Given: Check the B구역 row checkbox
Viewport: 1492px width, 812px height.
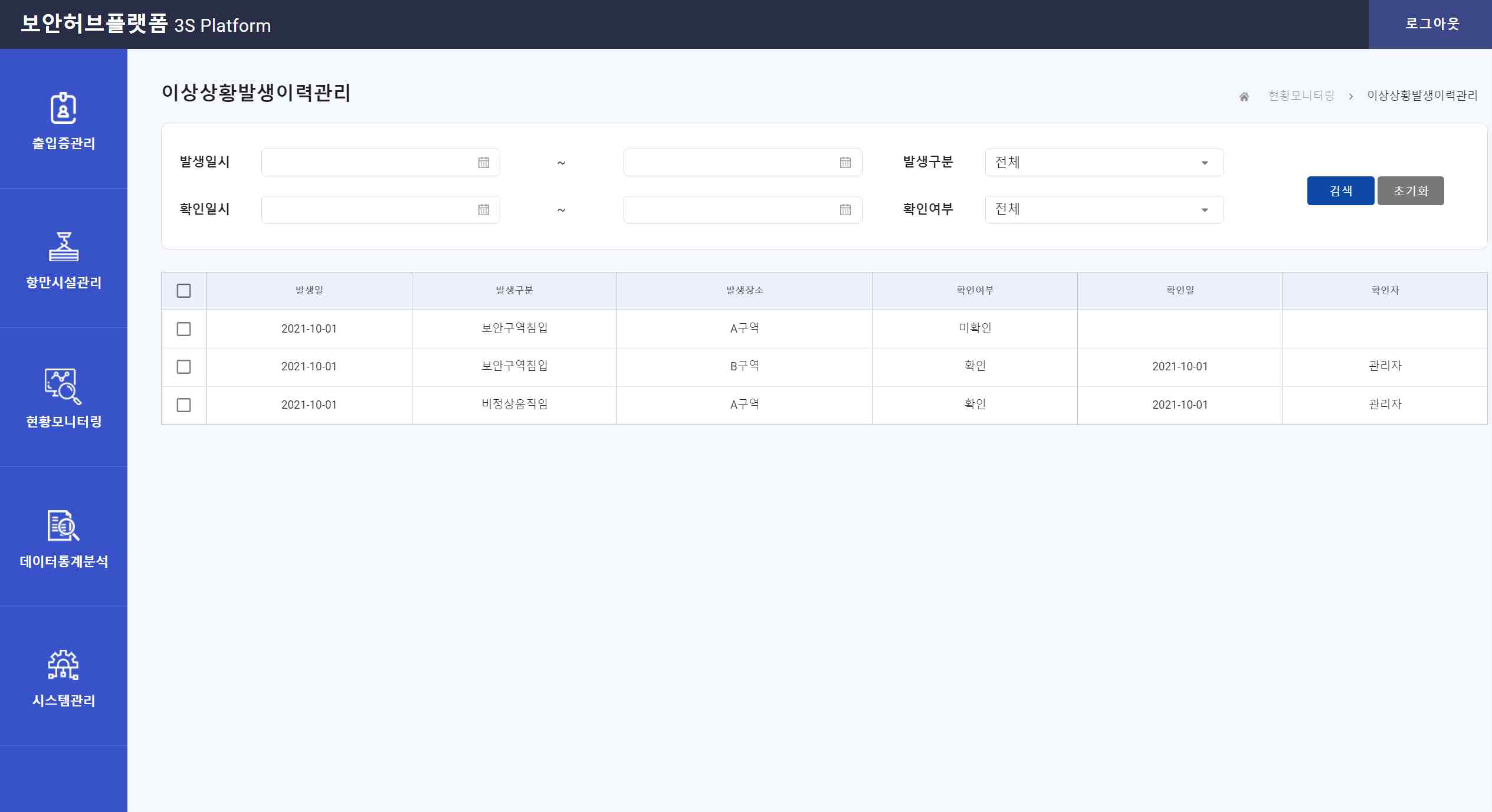Looking at the screenshot, I should [183, 367].
